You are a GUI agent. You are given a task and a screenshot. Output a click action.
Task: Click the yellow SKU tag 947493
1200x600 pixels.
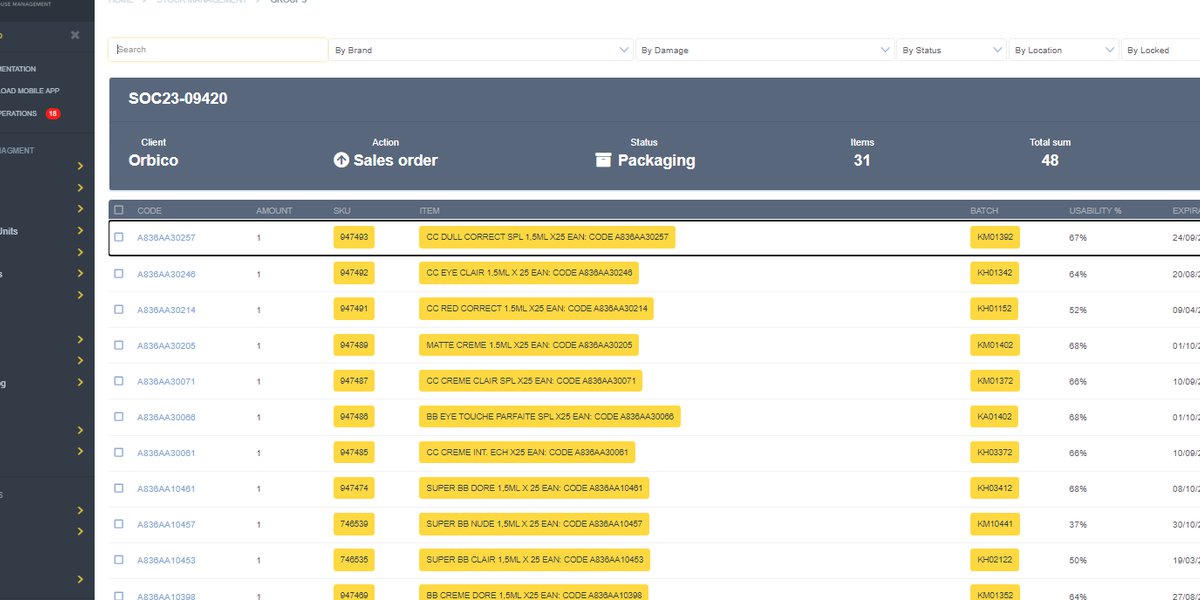354,238
